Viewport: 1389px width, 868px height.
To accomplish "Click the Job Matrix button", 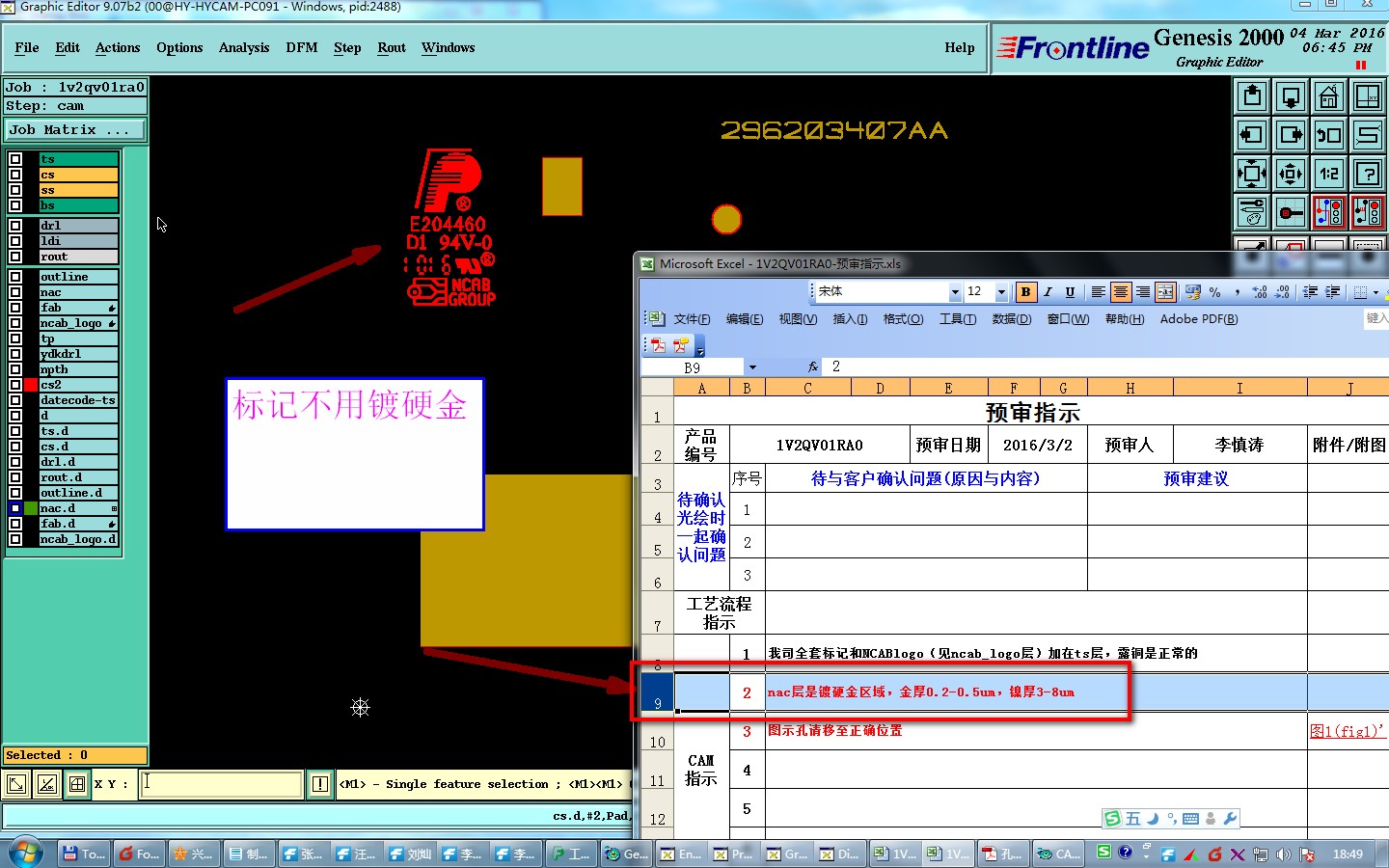I will 75,129.
